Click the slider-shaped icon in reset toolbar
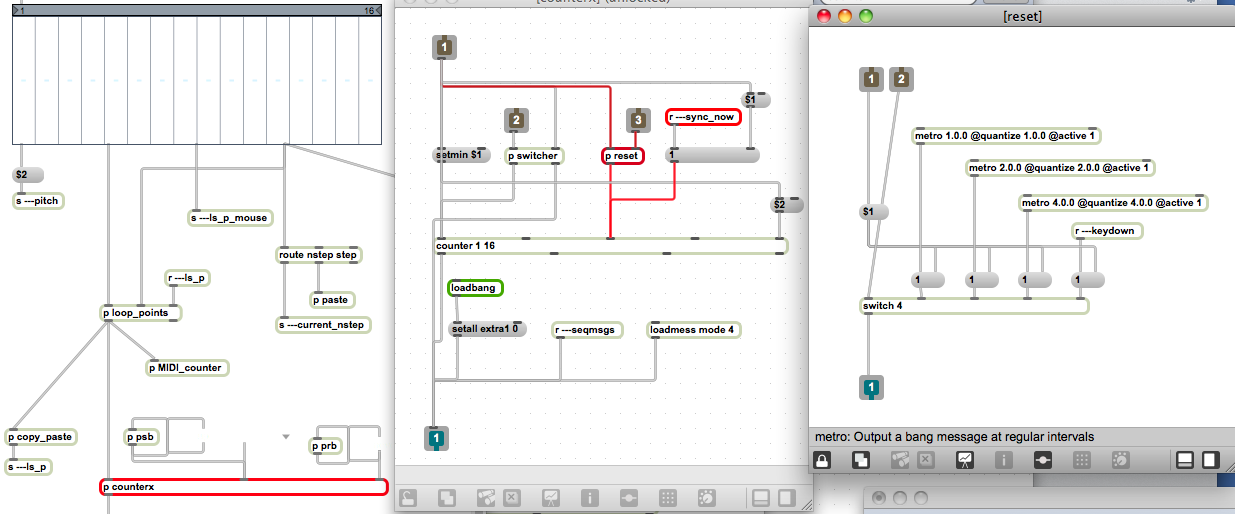This screenshot has height=514, width=1235. pyautogui.click(x=1043, y=461)
